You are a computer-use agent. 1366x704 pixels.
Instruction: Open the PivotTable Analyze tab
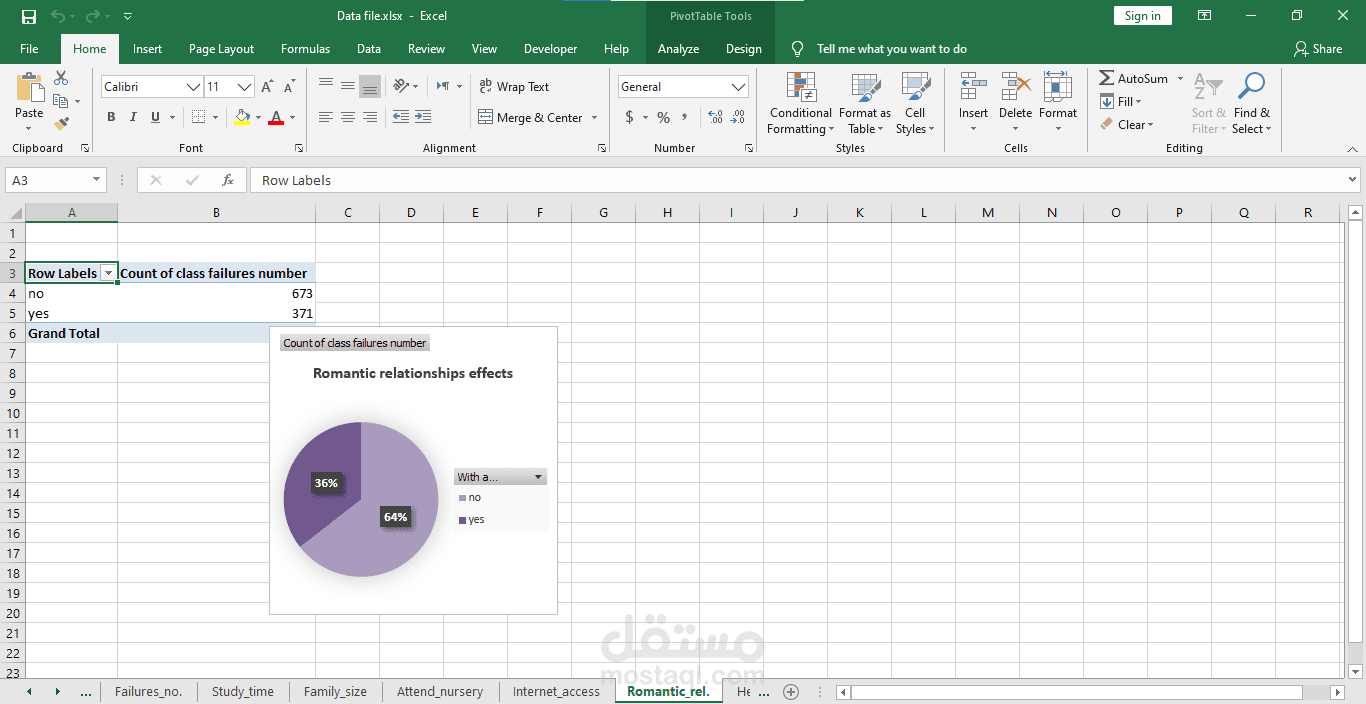678,48
